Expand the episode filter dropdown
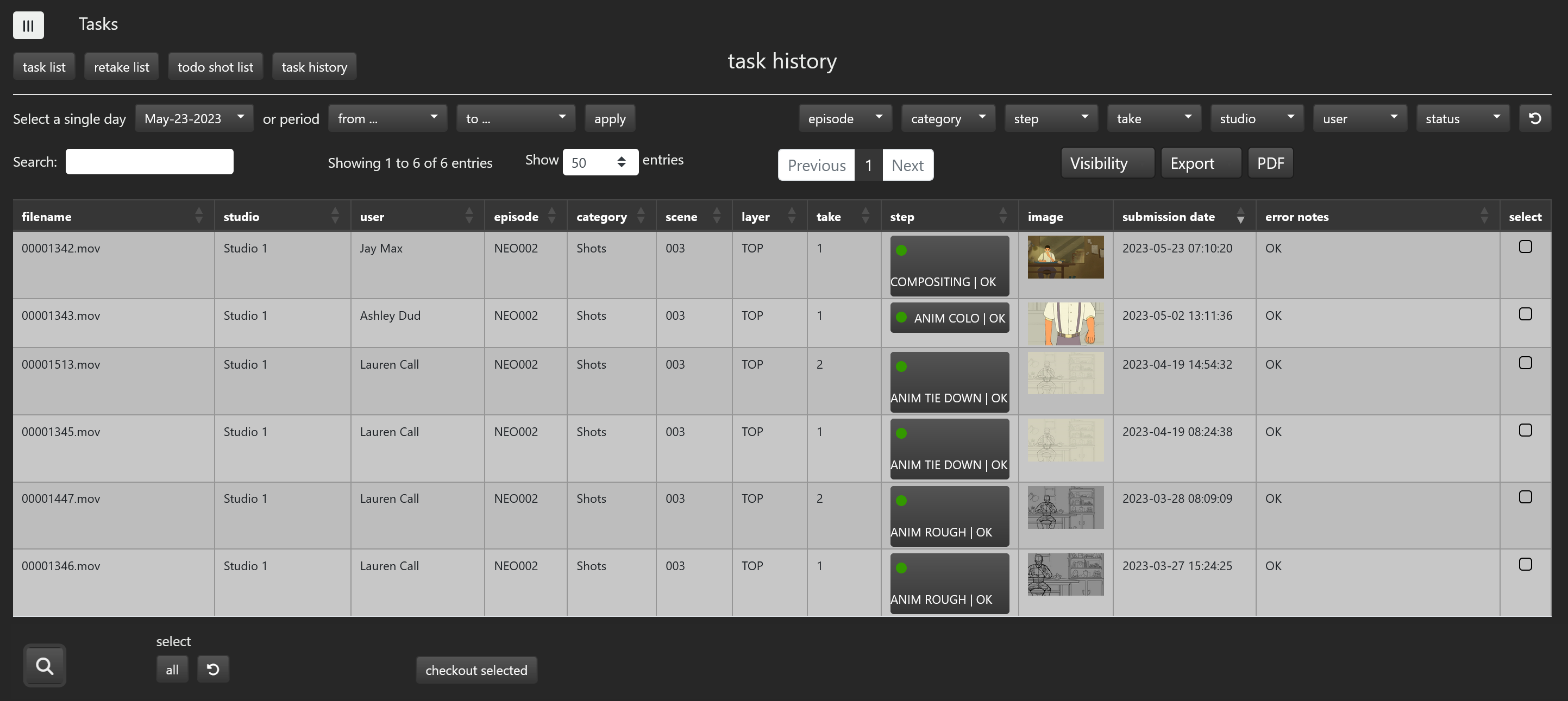1568x701 pixels. point(845,118)
